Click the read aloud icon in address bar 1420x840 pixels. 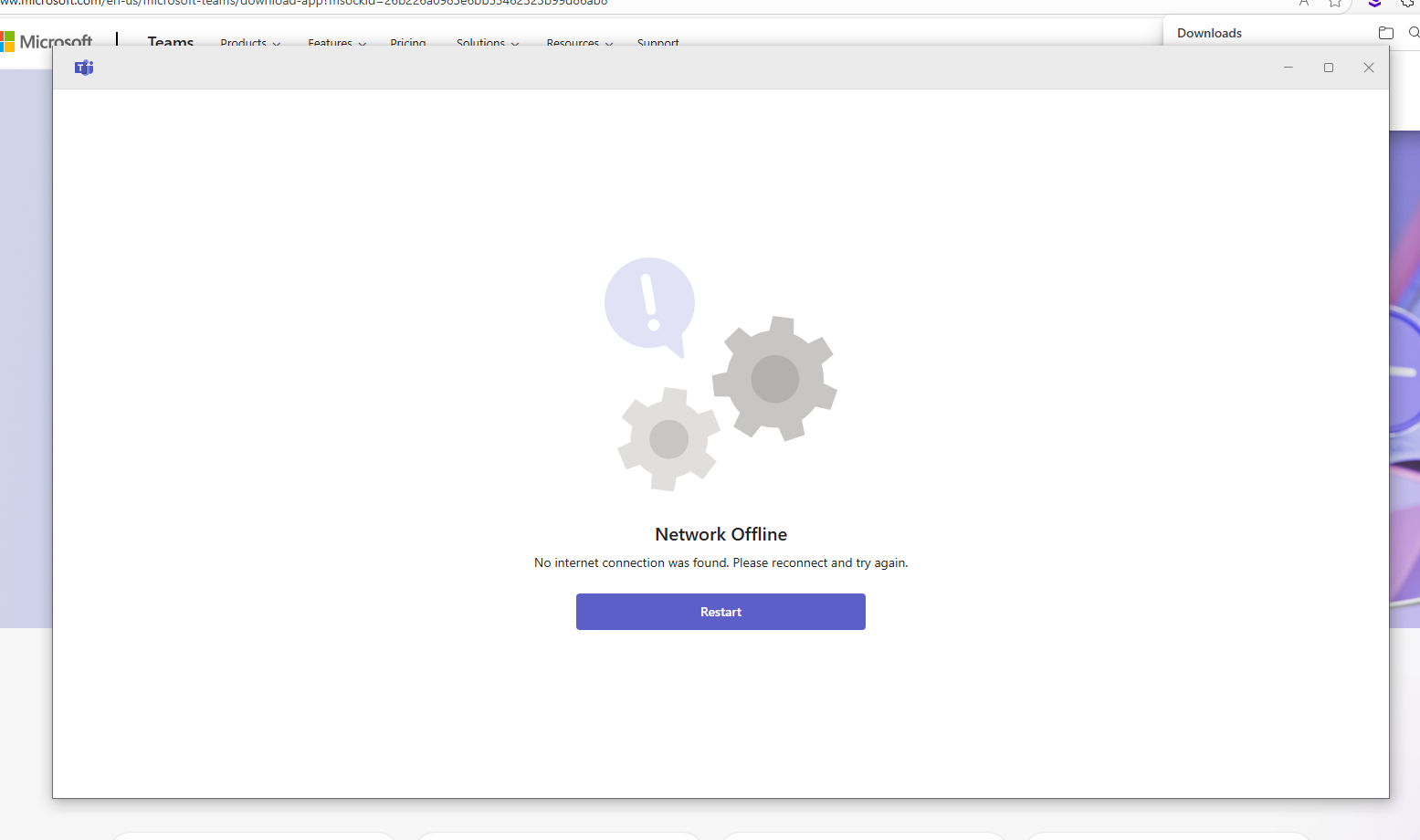click(1304, 4)
